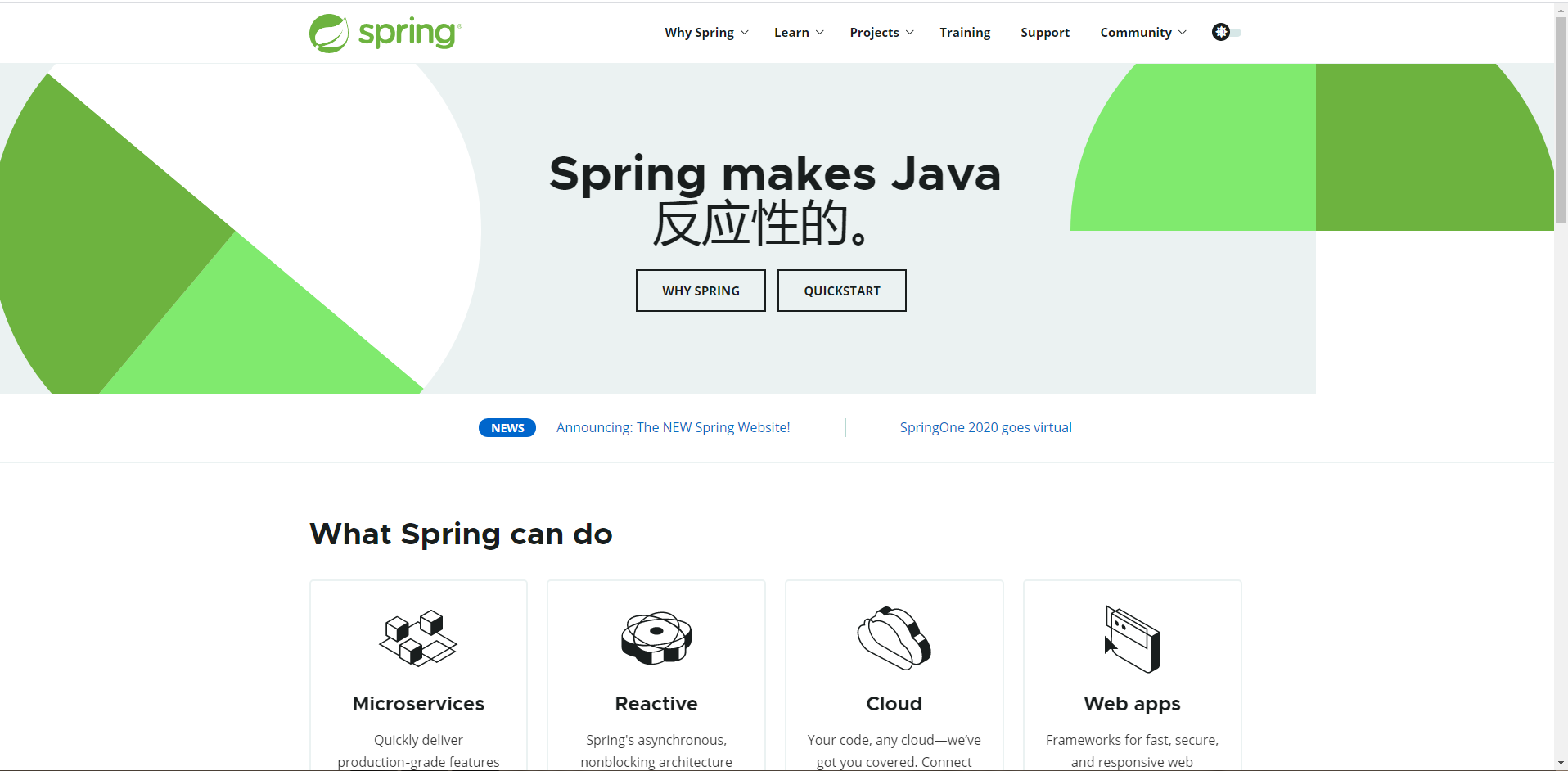Click the Reactive atom icon
This screenshot has width=1568, height=771.
click(656, 638)
